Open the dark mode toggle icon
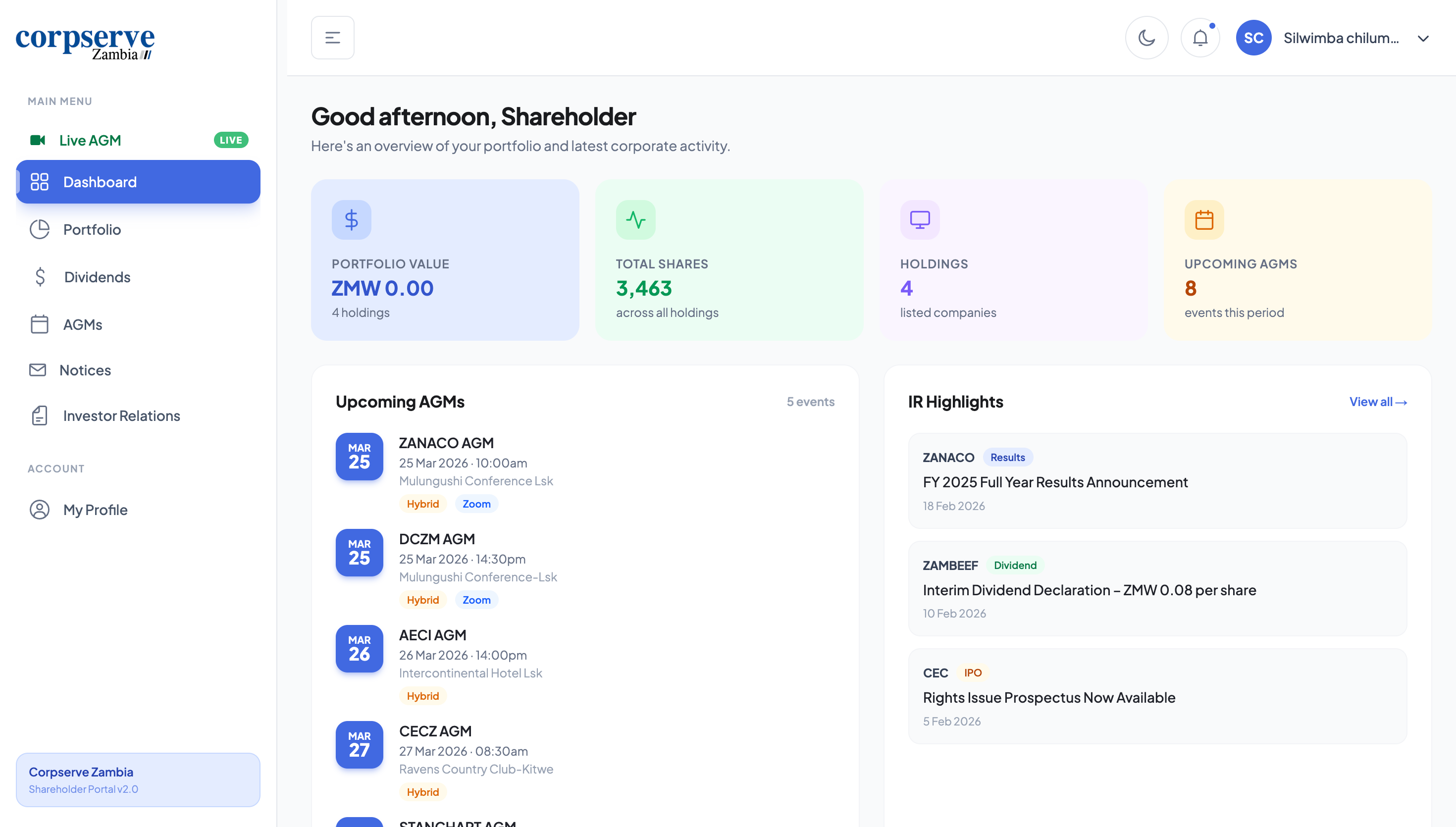This screenshot has height=827, width=1456. (x=1146, y=38)
